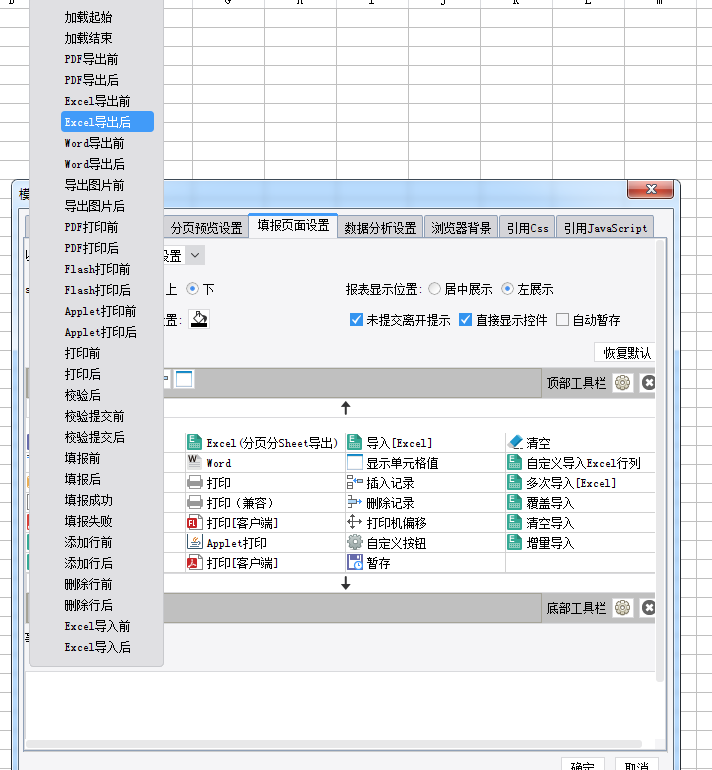Uncheck 未提交离开提示 checkbox
712x770 pixels.
(356, 320)
